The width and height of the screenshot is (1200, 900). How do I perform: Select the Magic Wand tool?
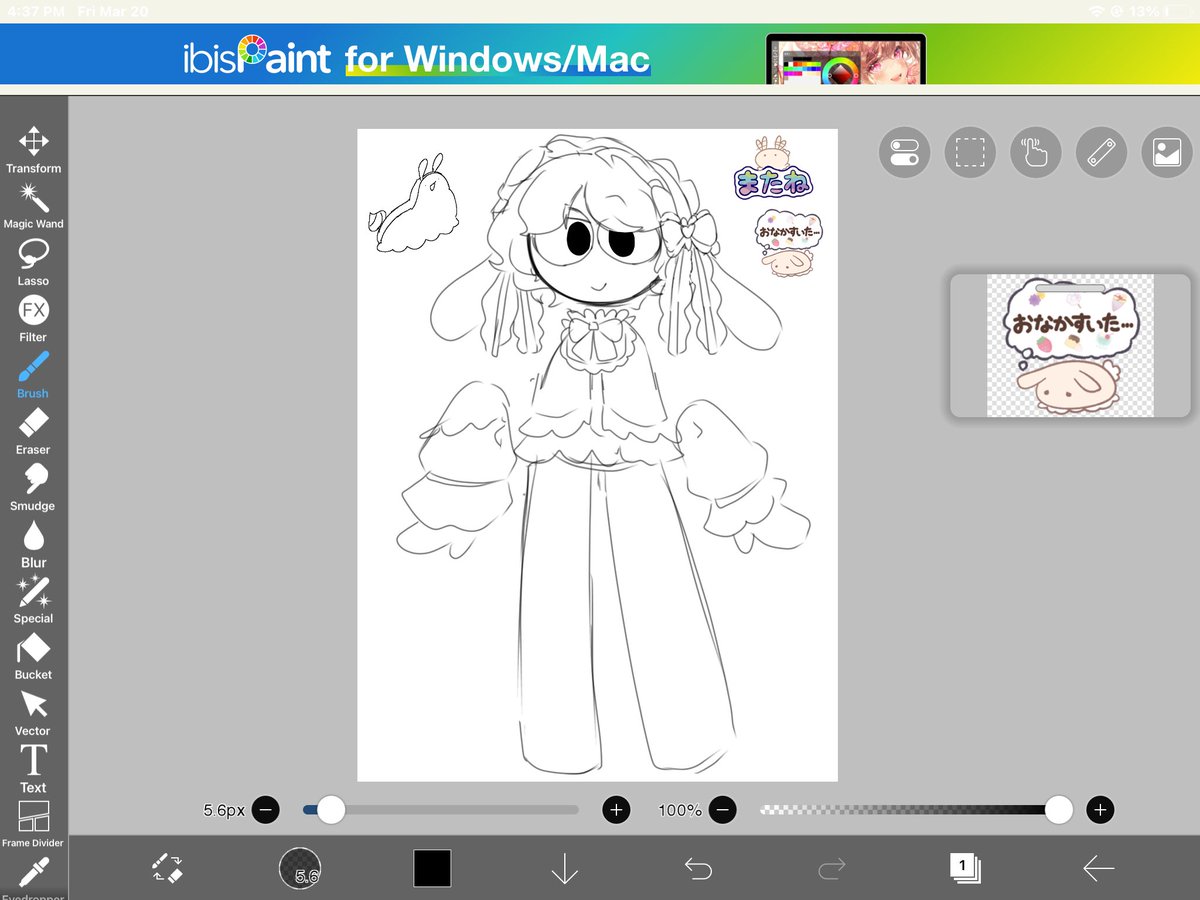tap(33, 206)
